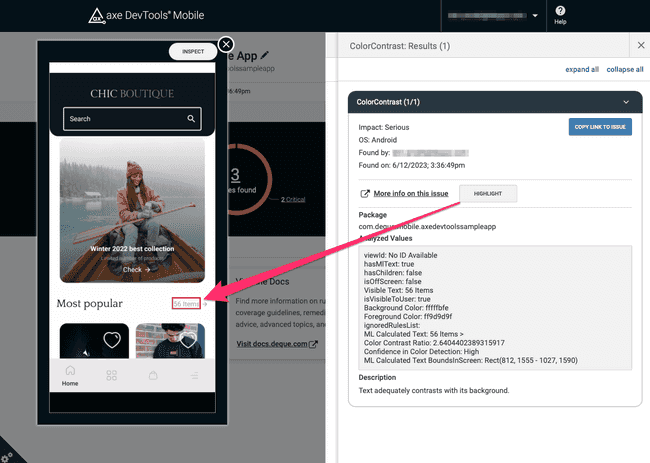Screen dimensions: 650x463
Task: Collapse the ColorContrast (1/1) section
Action: (x=626, y=101)
